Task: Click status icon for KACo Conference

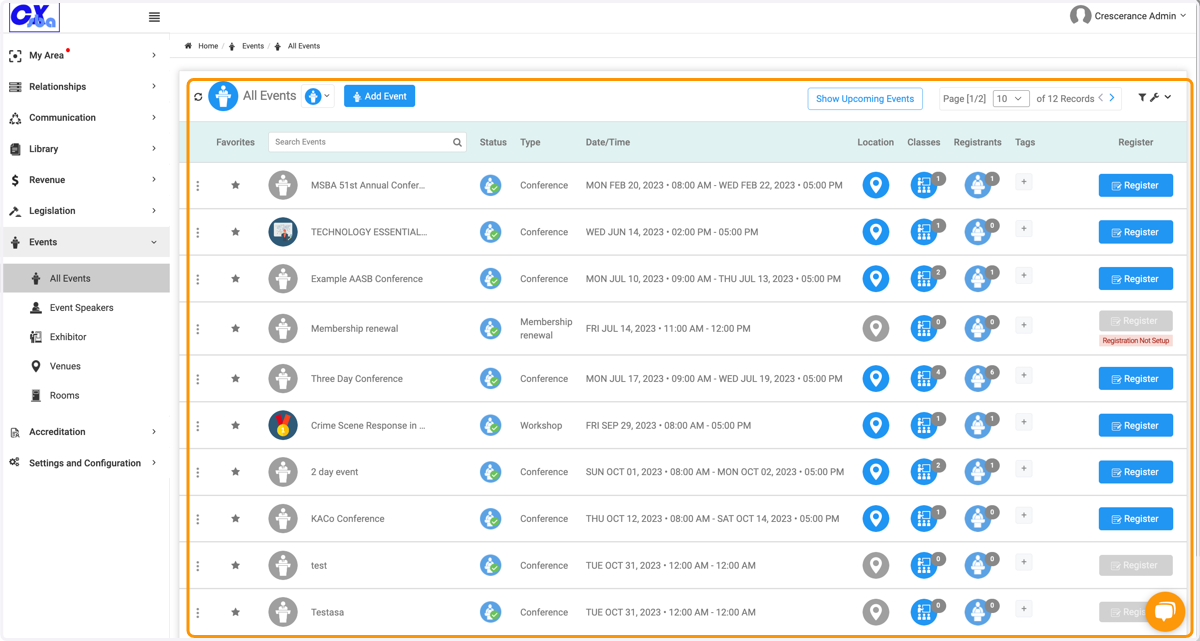Action: (490, 519)
